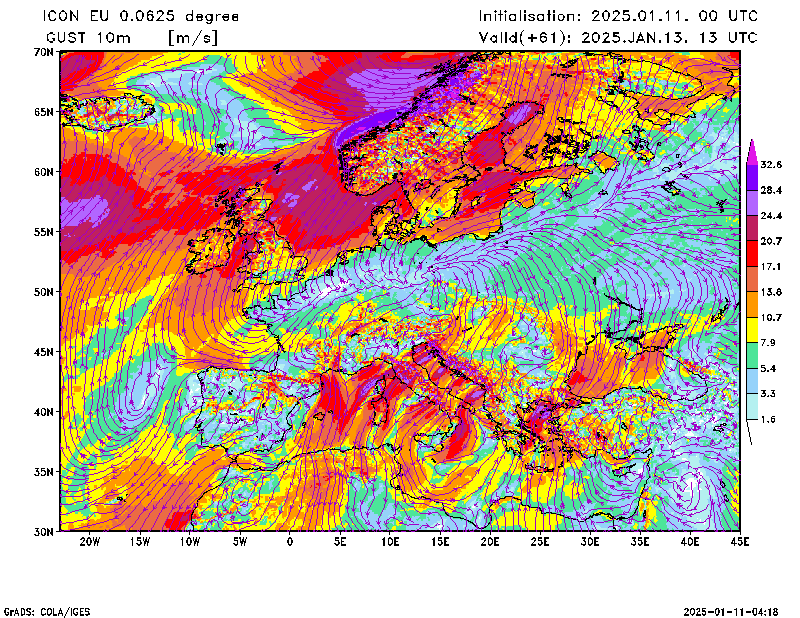Click the 70N latitude axis label
The width and height of the screenshot is (800, 618).
[x=44, y=51]
